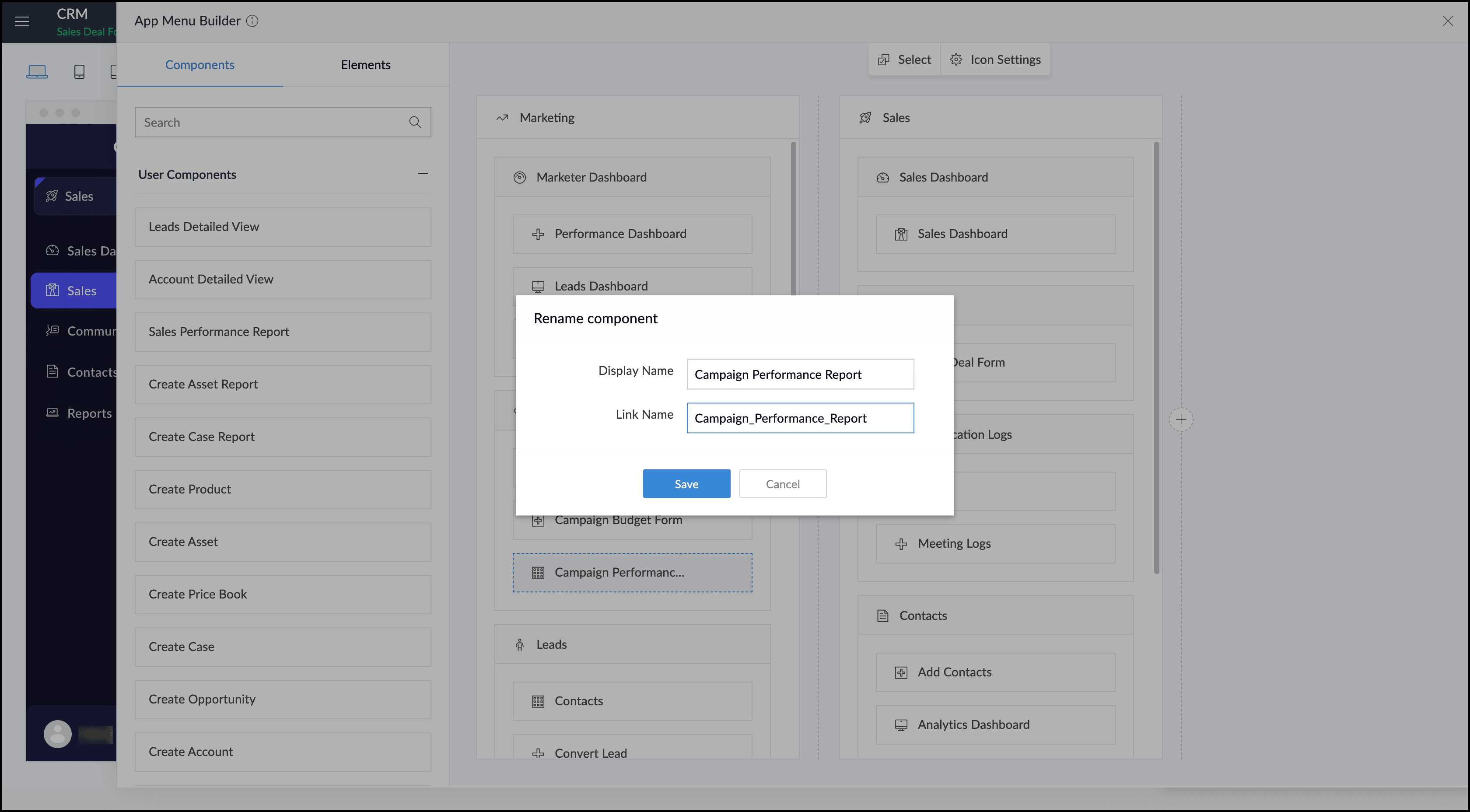Click the search magnifier icon

415,122
